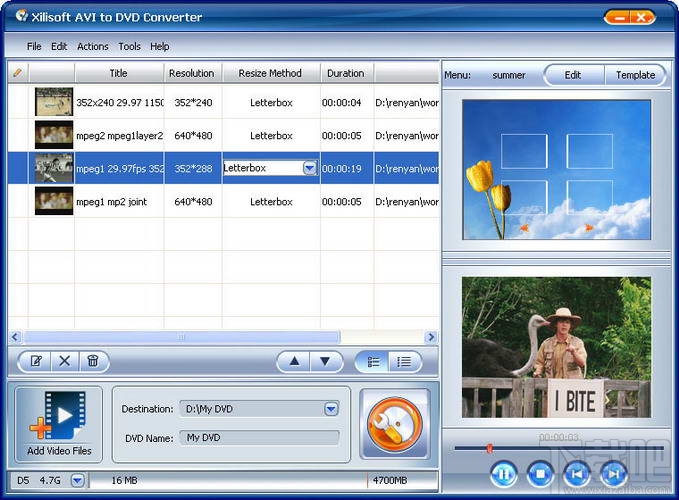The image size is (679, 500).
Task: Click the resolution cell '352*240'
Action: pyautogui.click(x=193, y=103)
